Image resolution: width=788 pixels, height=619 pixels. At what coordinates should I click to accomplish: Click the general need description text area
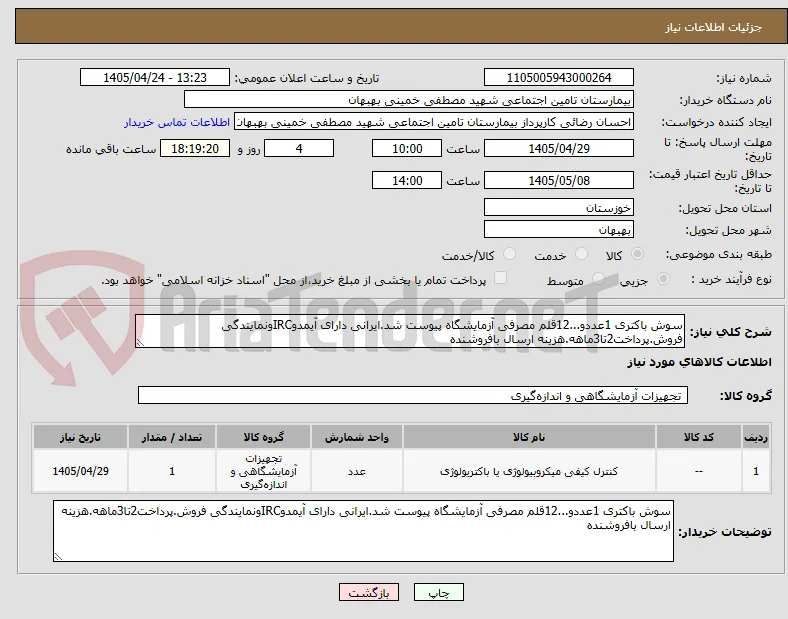pyautogui.click(x=410, y=332)
